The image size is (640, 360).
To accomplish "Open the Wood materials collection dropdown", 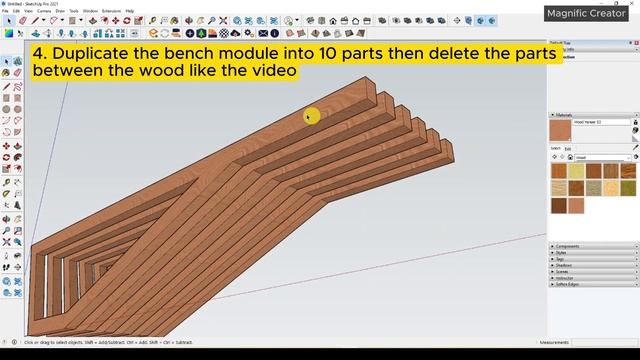I will point(603,157).
